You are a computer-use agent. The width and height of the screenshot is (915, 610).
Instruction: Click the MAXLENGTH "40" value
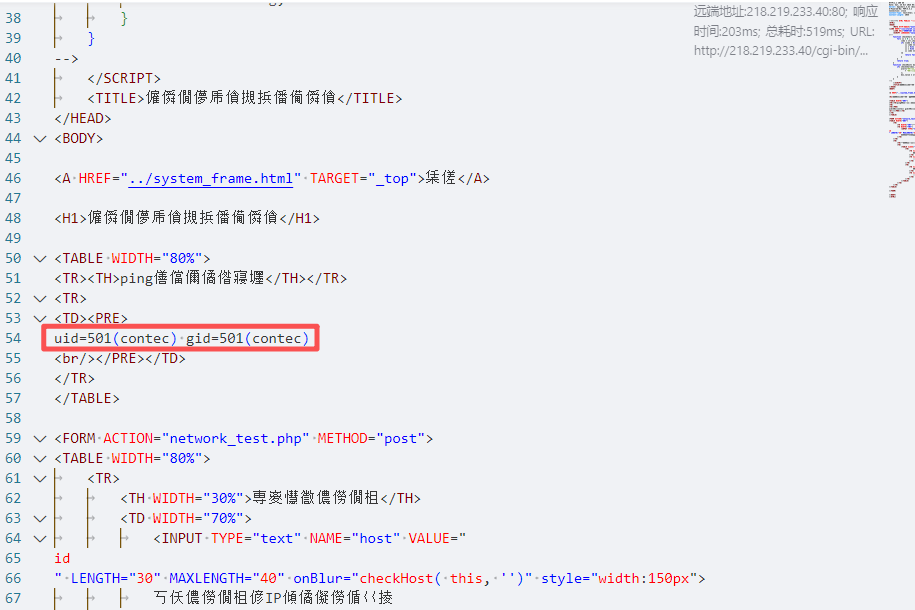pos(268,578)
